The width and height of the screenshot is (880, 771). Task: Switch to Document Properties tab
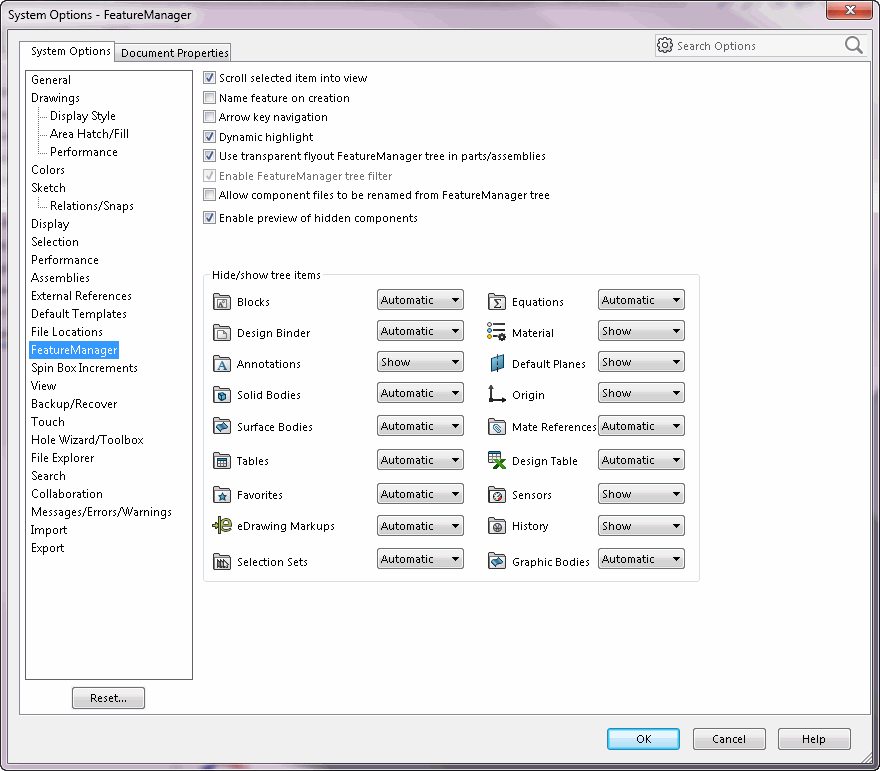pos(174,53)
